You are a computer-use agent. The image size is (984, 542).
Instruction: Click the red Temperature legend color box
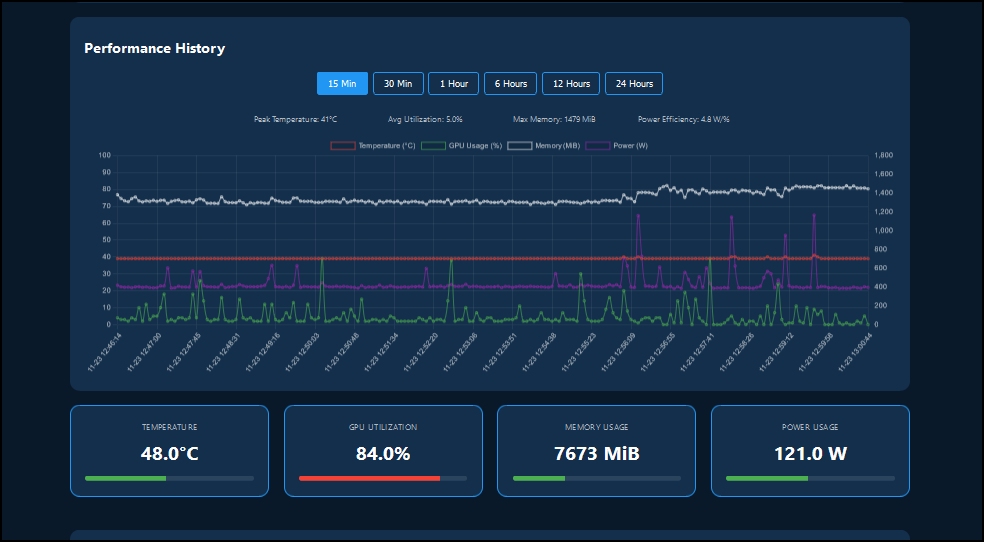(343, 146)
